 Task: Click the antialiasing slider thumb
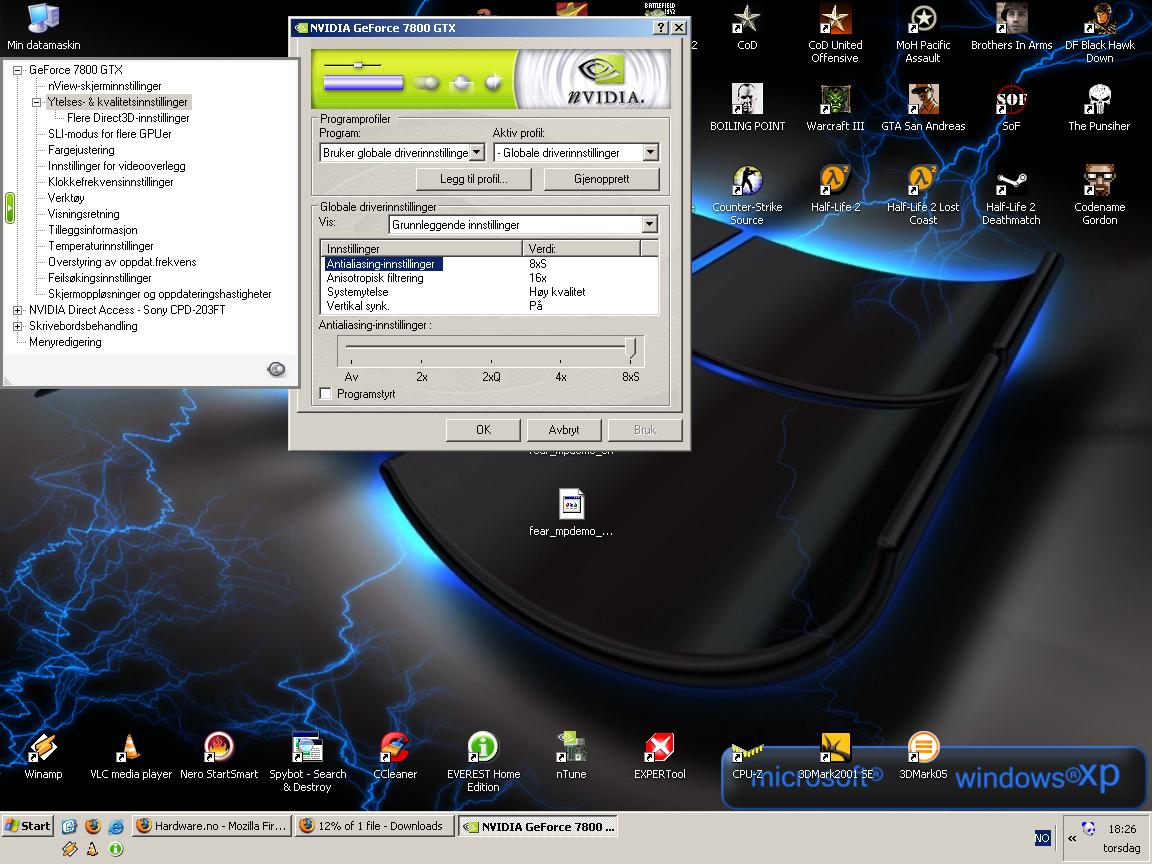click(630, 348)
